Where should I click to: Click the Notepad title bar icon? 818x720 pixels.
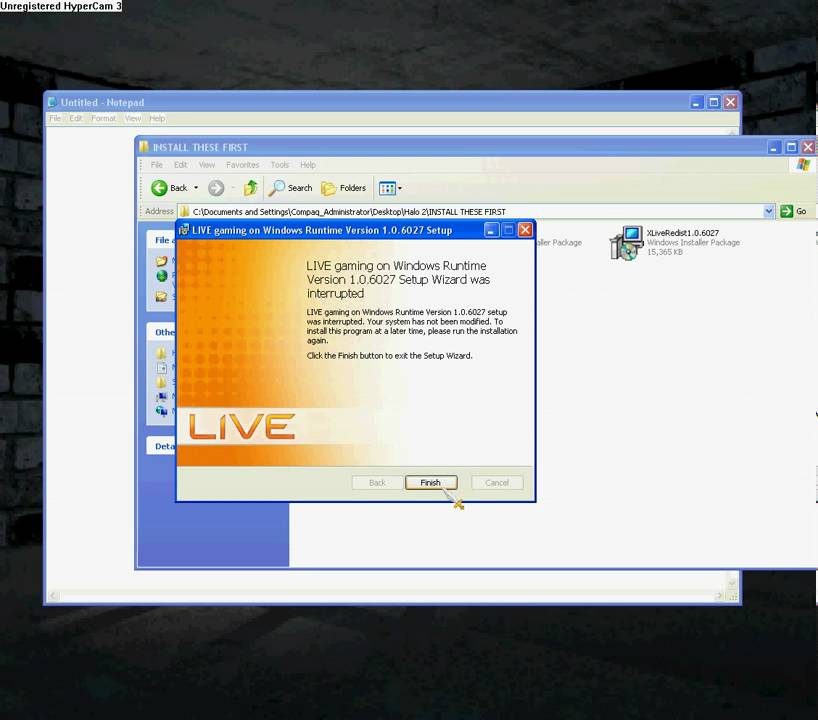coord(52,102)
